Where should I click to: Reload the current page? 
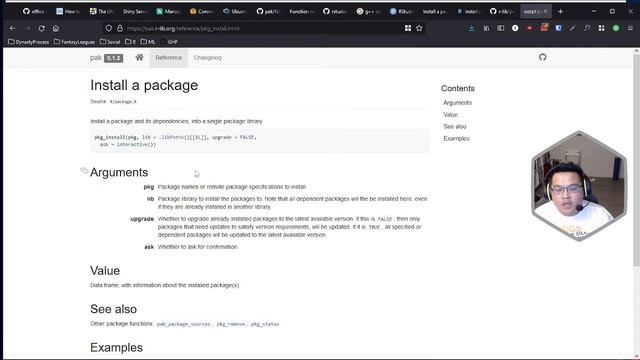[42, 28]
